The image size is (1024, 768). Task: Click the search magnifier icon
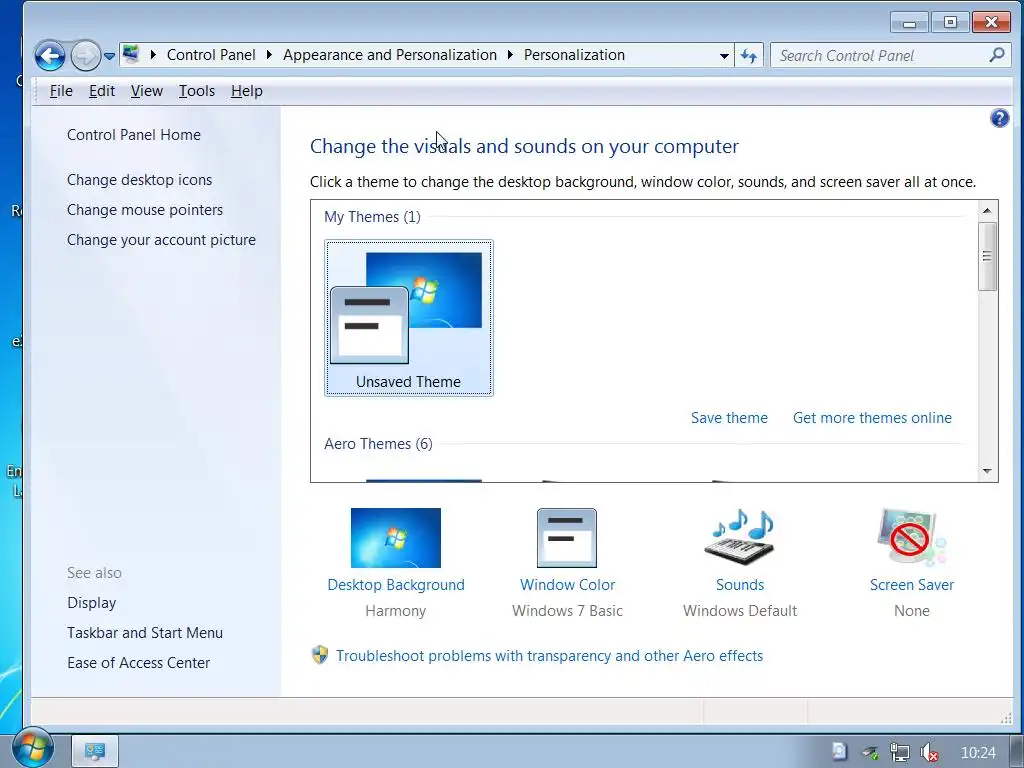tap(997, 55)
